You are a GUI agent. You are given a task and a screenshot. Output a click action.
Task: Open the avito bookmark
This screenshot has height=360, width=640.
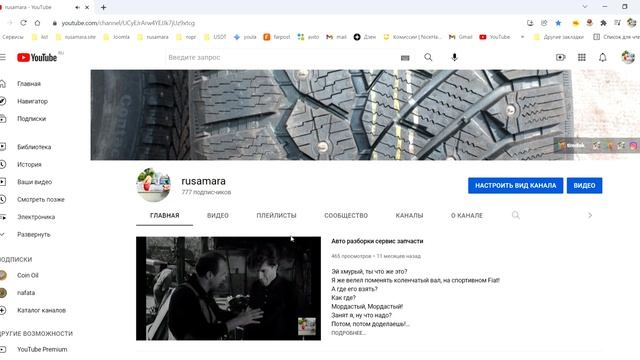(x=309, y=37)
